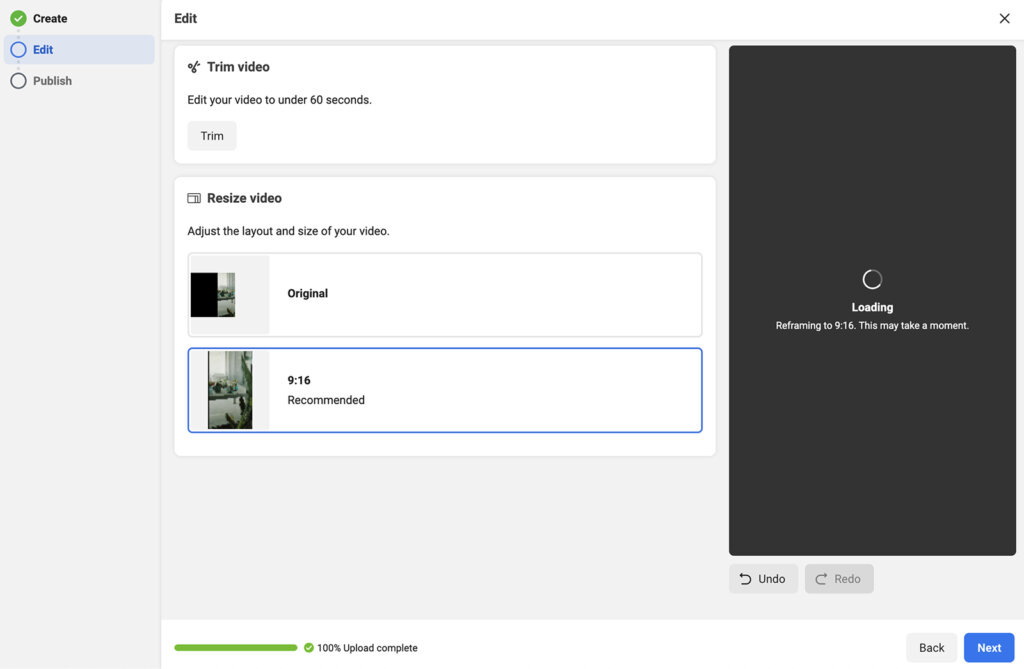This screenshot has height=669, width=1024.
Task: Click the green upload progress bar
Action: [x=235, y=648]
